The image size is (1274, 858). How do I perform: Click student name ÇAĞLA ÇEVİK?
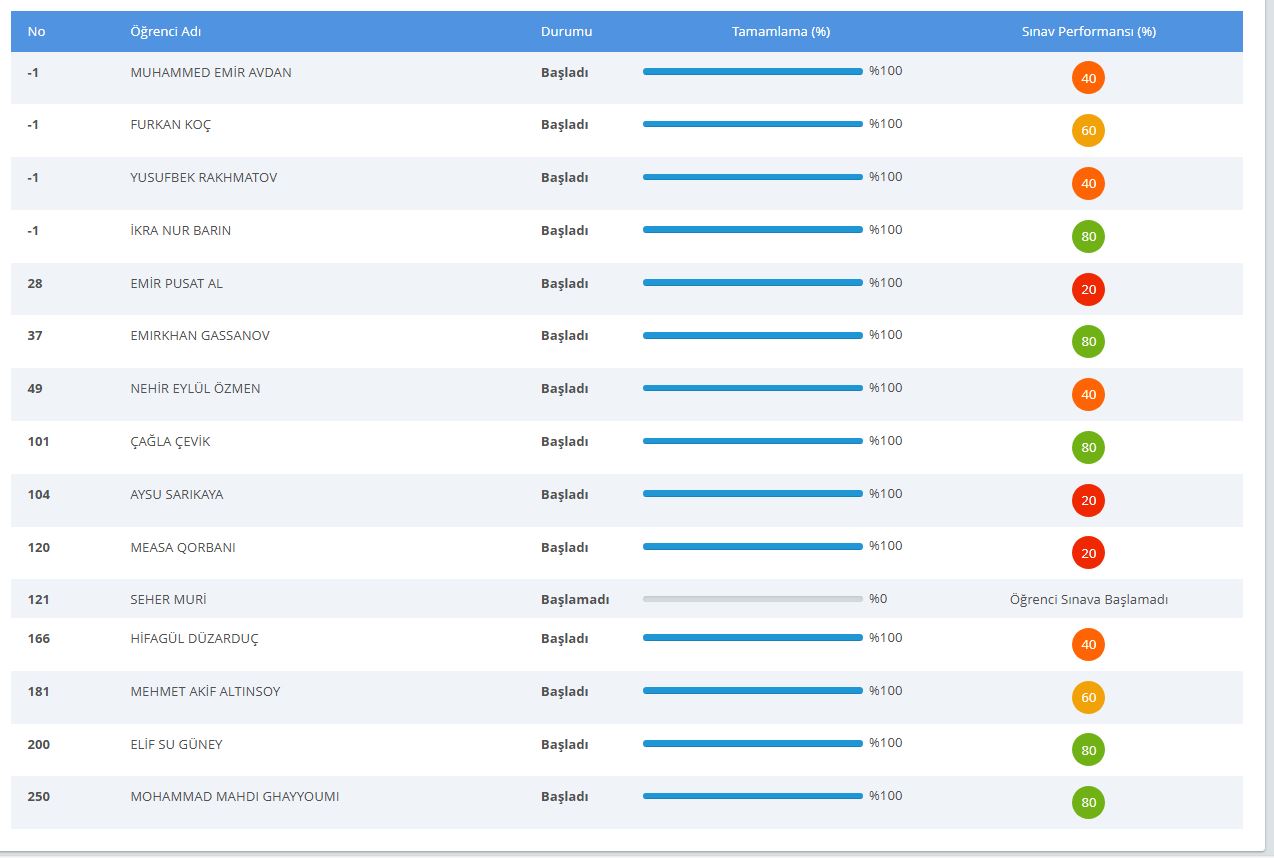click(171, 442)
